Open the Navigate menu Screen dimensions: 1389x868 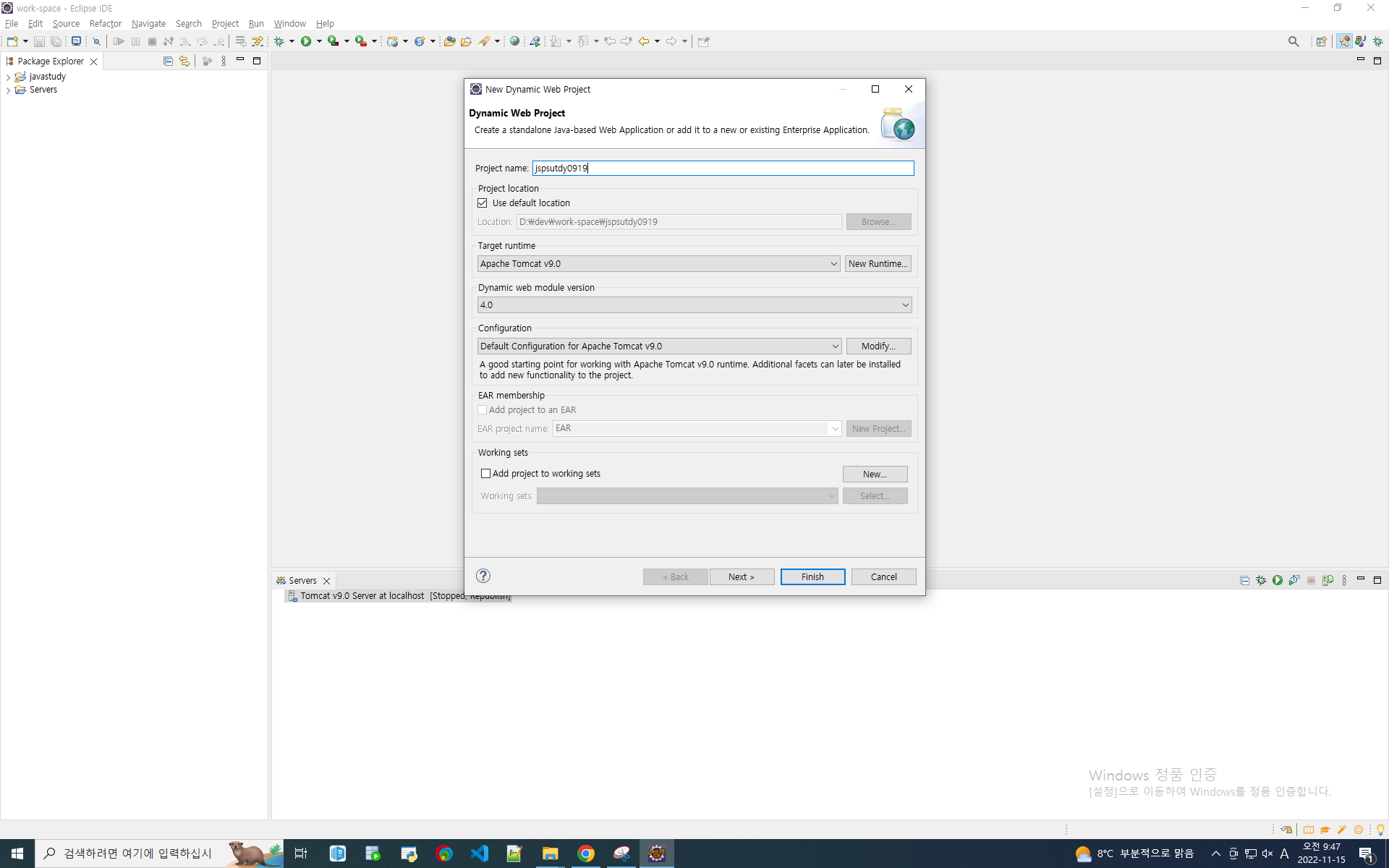(x=148, y=24)
